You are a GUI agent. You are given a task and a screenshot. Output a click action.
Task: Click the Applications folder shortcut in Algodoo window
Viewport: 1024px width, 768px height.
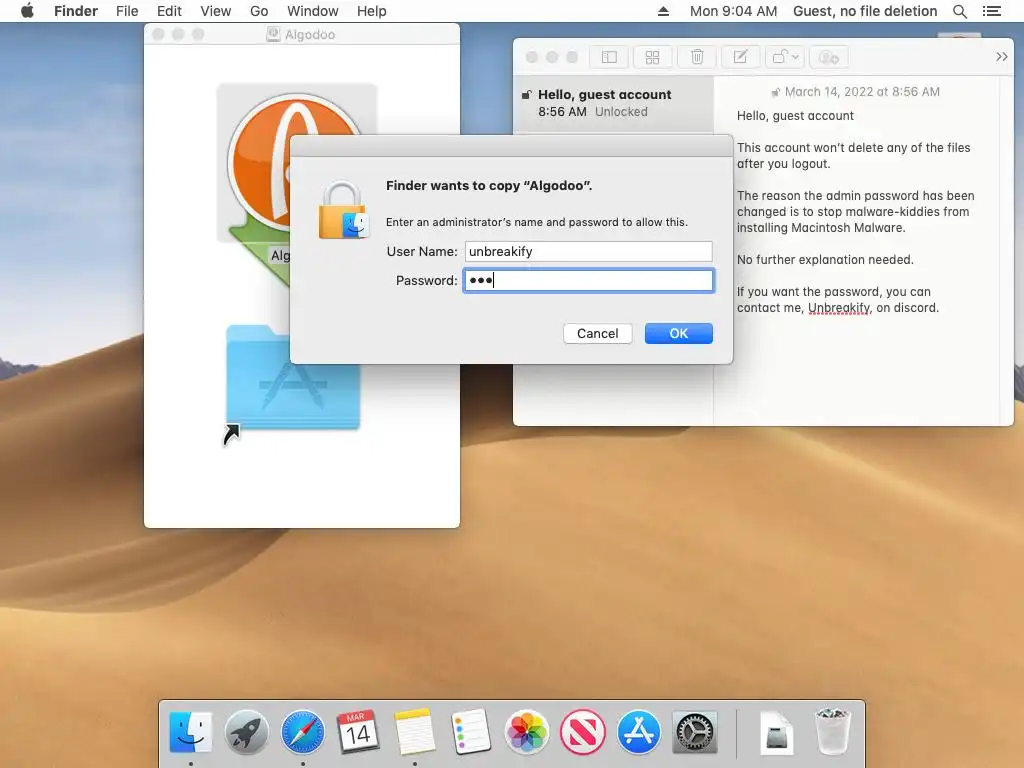point(293,379)
